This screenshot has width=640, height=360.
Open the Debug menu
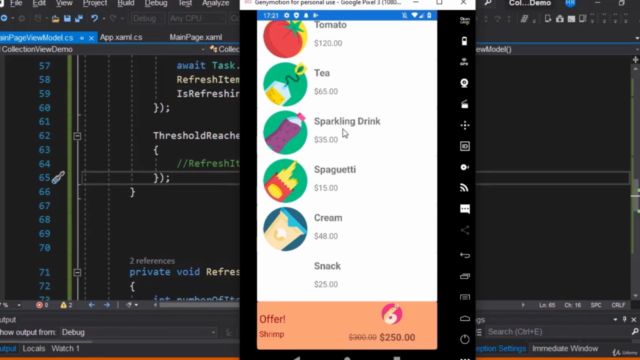[156, 3]
